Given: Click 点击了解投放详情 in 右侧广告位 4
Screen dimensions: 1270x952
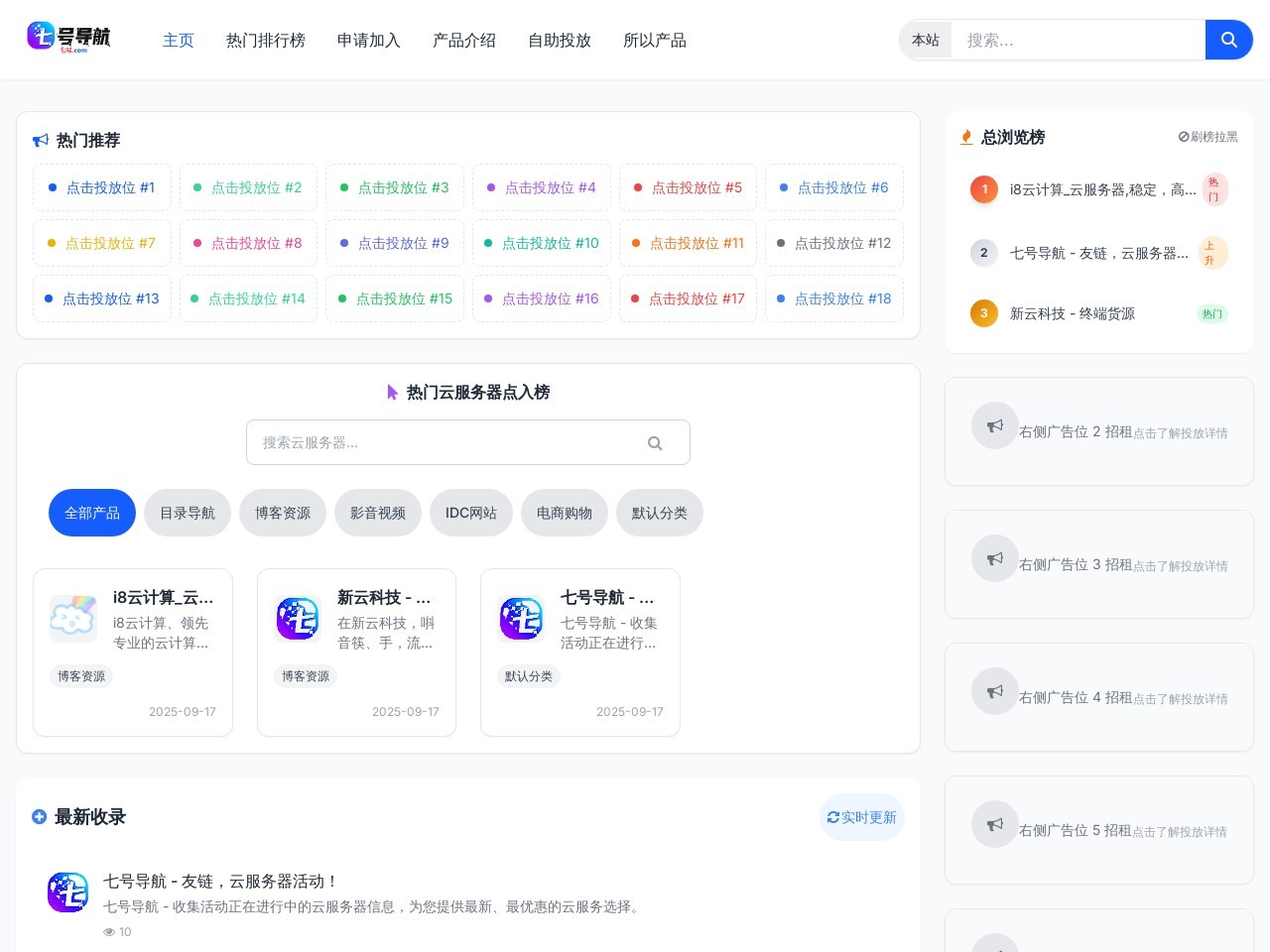Looking at the screenshot, I should coord(1181,699).
